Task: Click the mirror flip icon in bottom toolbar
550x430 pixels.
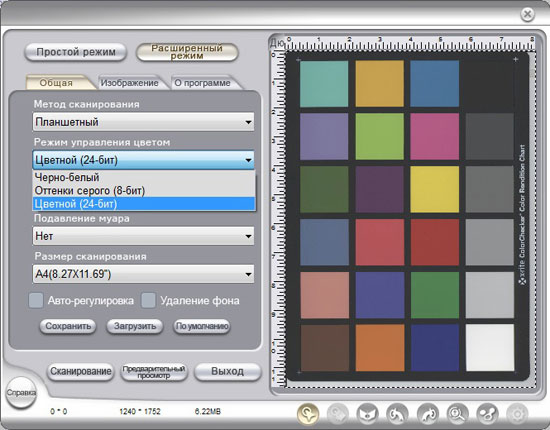Action: (367, 414)
